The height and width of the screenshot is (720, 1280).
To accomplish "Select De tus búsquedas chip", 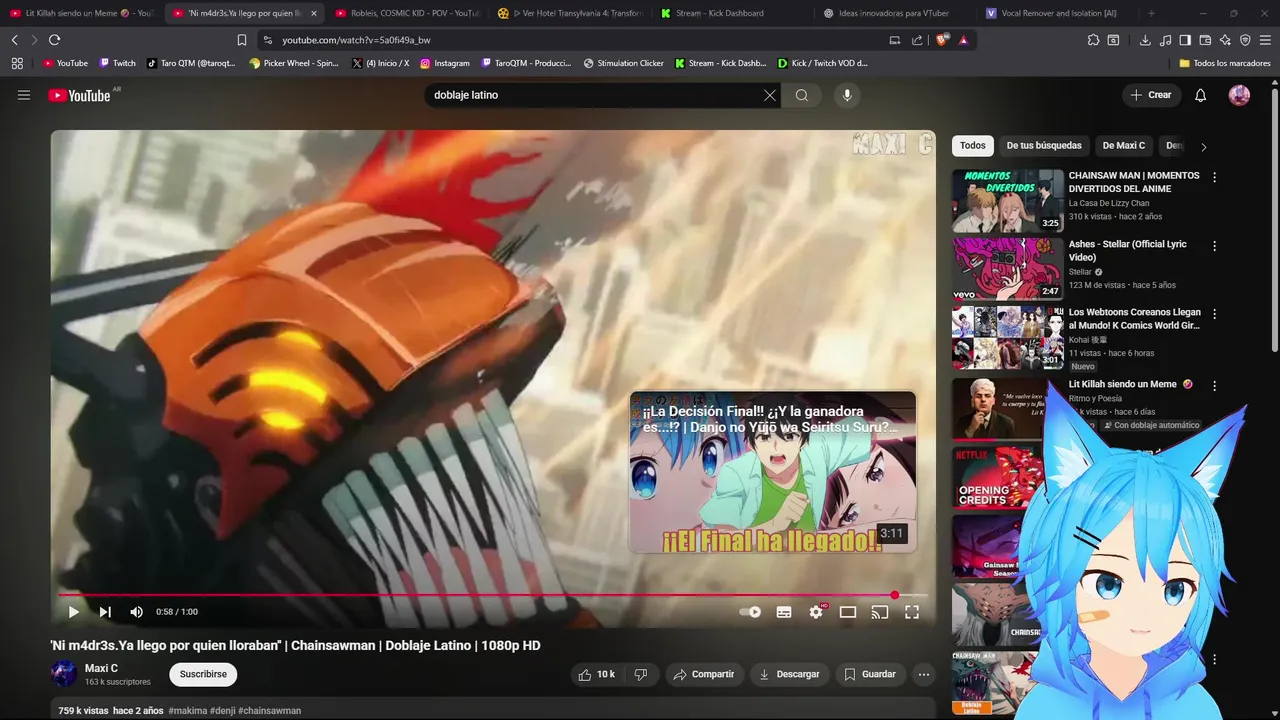I will click(1044, 146).
